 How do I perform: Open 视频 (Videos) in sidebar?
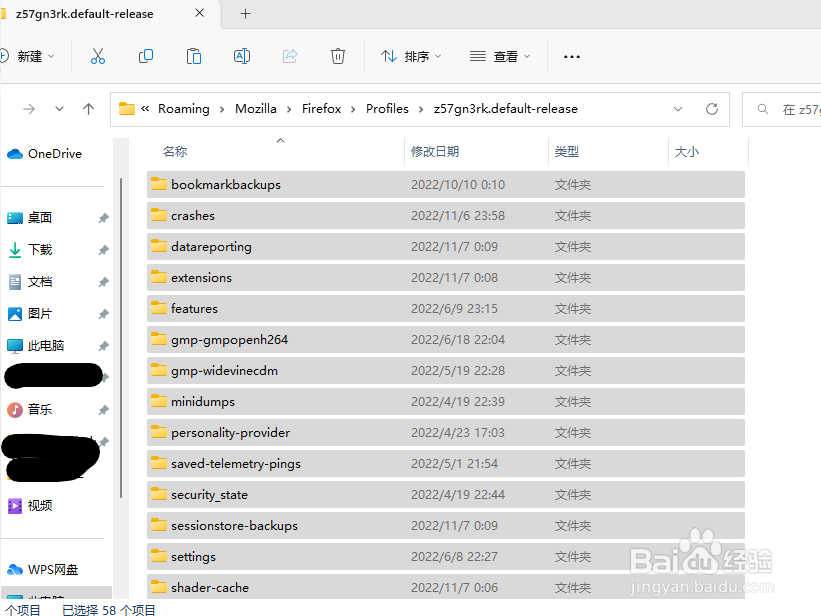pos(30,505)
